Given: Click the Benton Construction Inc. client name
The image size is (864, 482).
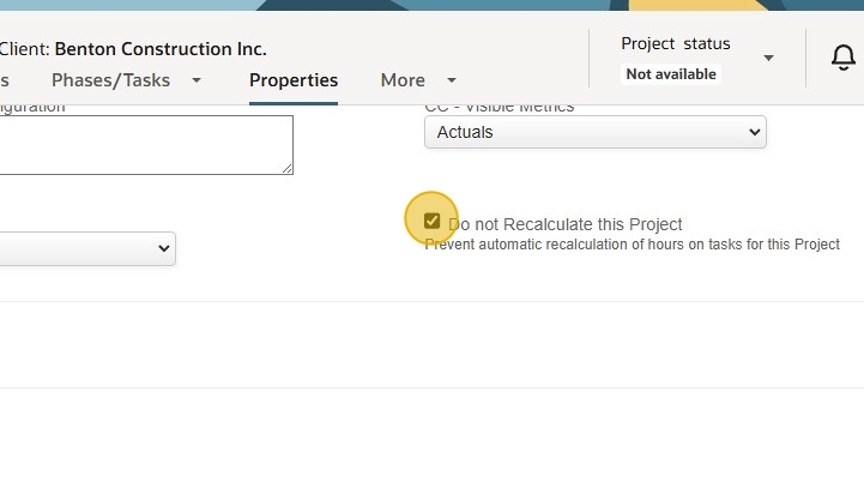Looking at the screenshot, I should coord(160,49).
